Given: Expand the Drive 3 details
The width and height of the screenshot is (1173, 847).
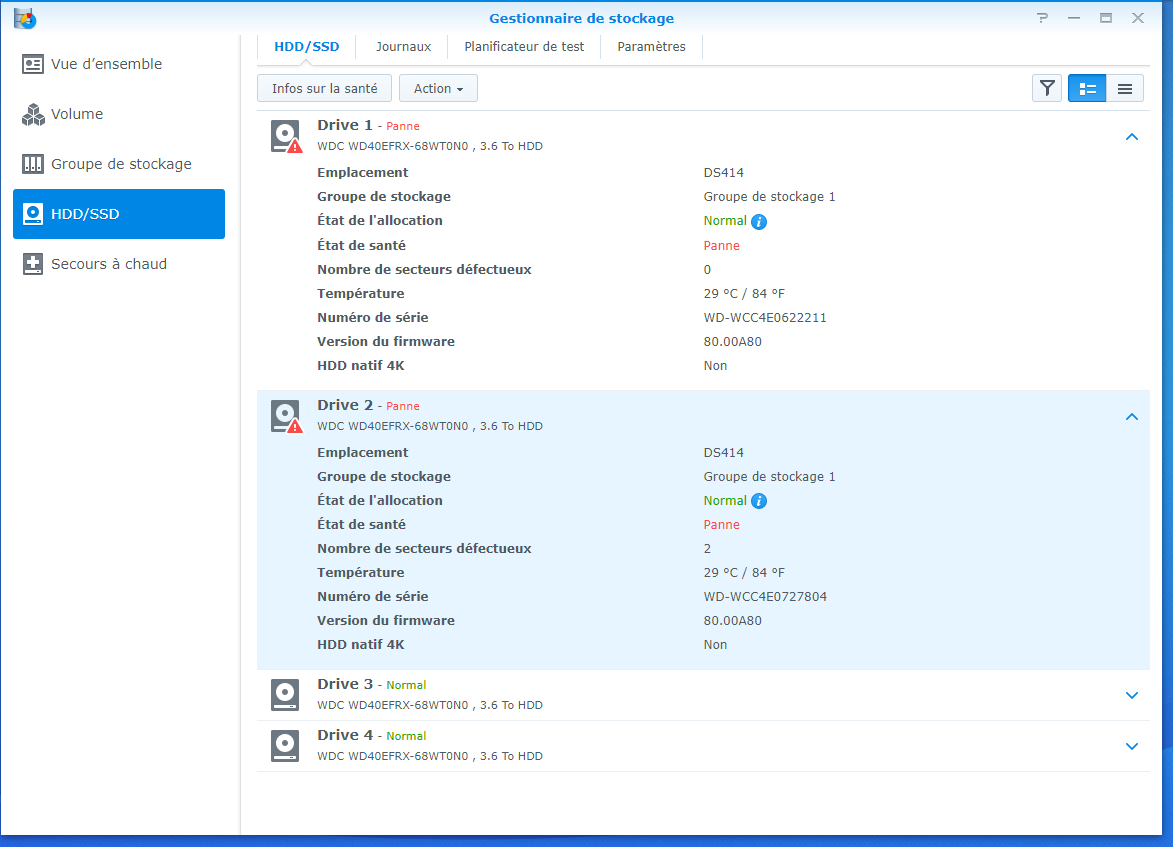Looking at the screenshot, I should tap(1131, 695).
